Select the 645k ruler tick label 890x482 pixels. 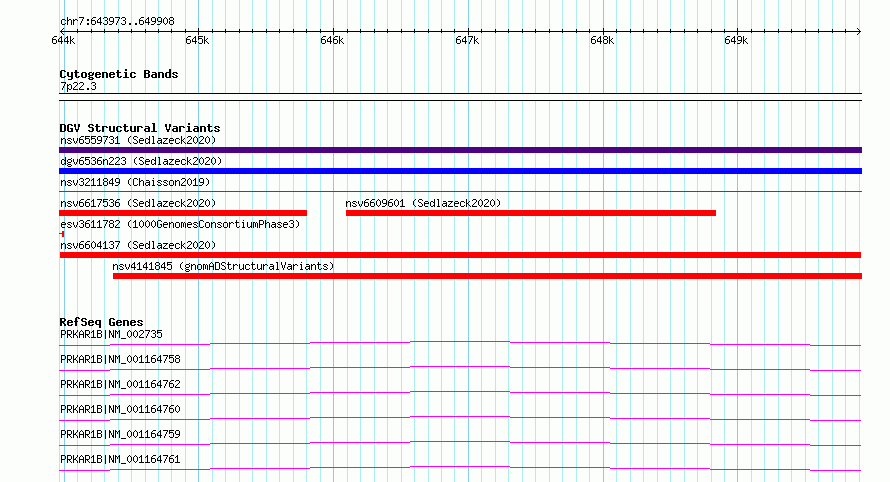click(x=197, y=41)
